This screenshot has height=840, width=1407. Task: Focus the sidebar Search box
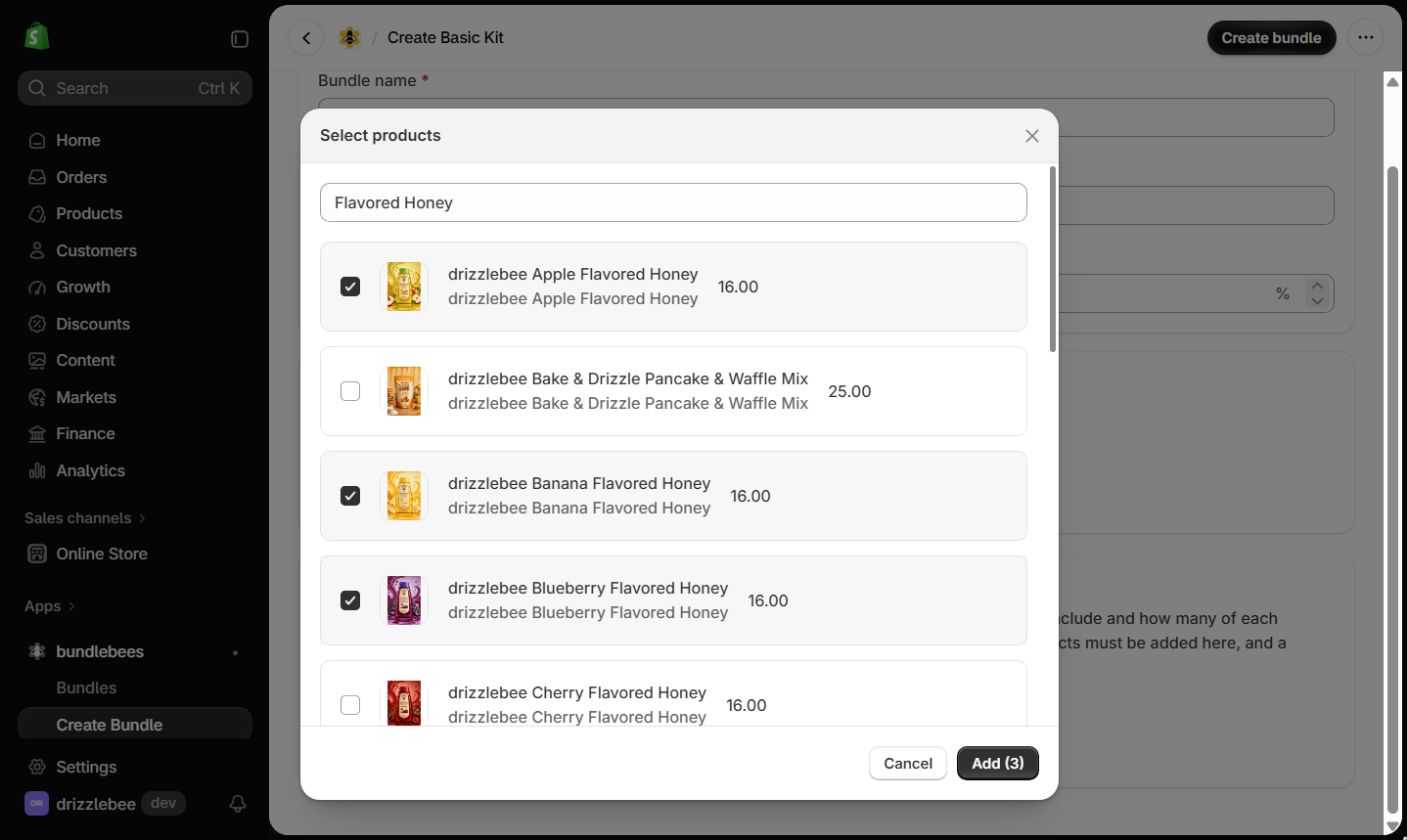pyautogui.click(x=135, y=88)
